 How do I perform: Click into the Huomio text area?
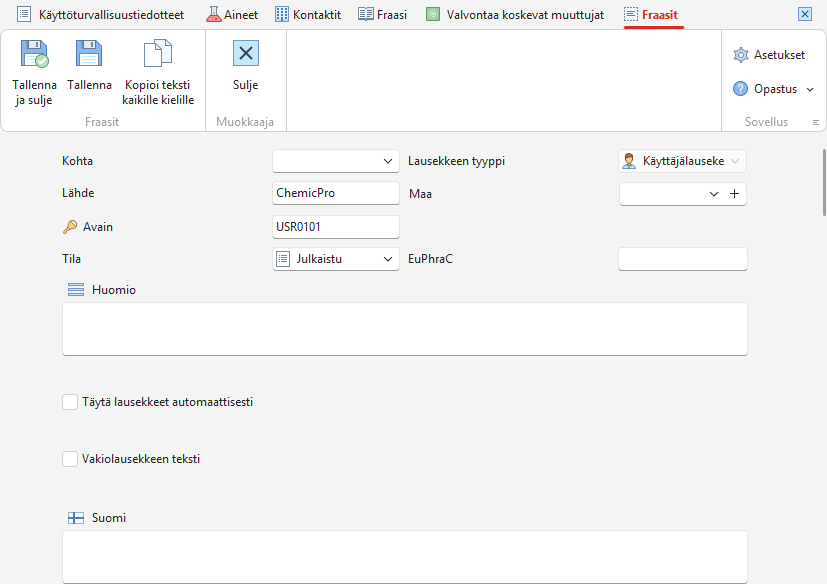(405, 329)
